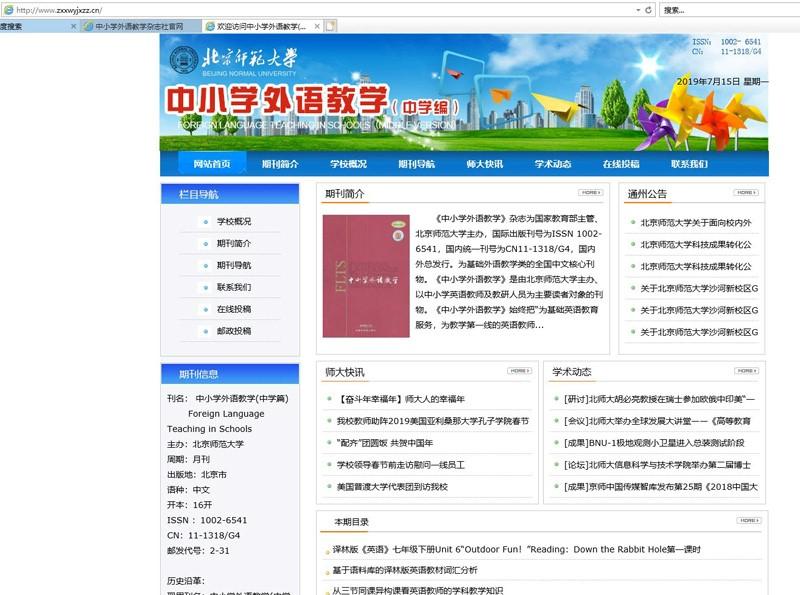Click MORE button in 师大快讯 panel
Viewport: 800px width, 595px height.
pos(519,370)
